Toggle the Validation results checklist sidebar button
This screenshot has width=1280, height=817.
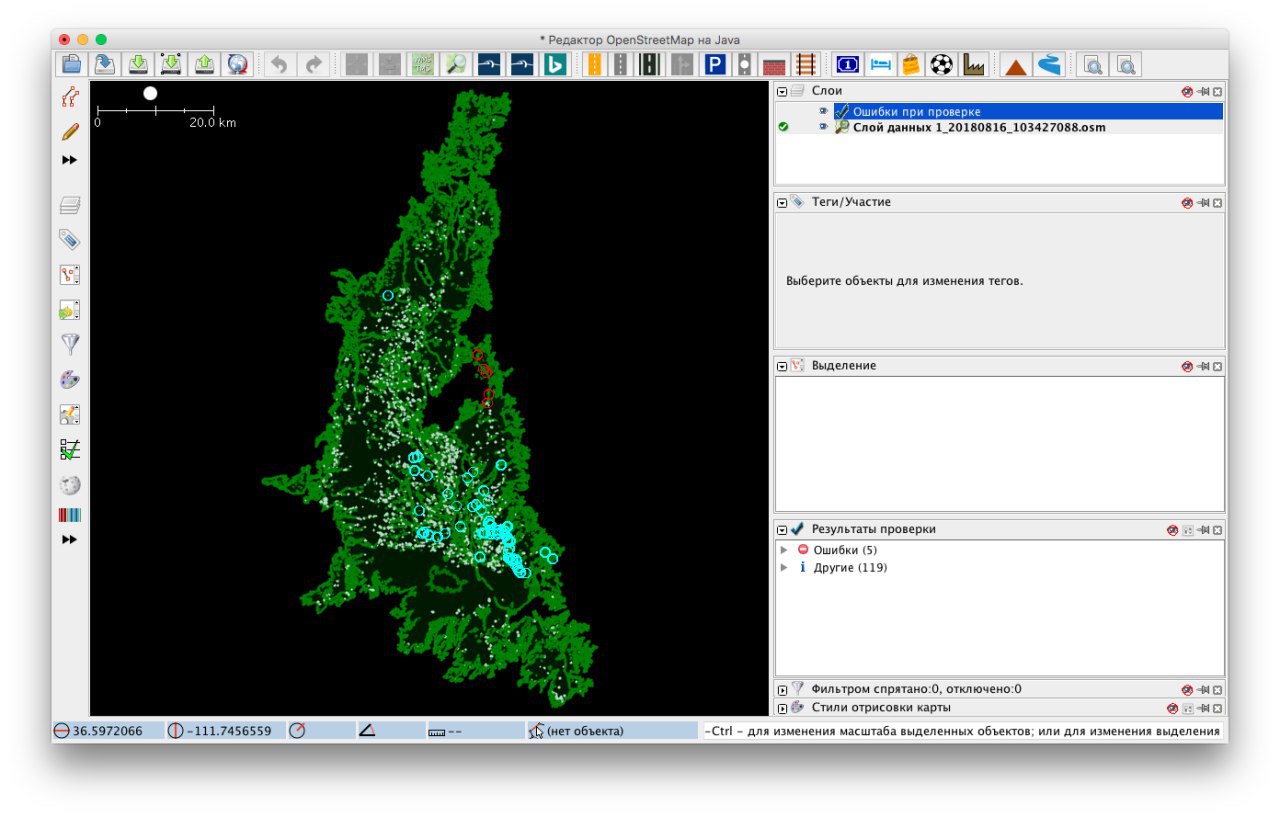(70, 449)
